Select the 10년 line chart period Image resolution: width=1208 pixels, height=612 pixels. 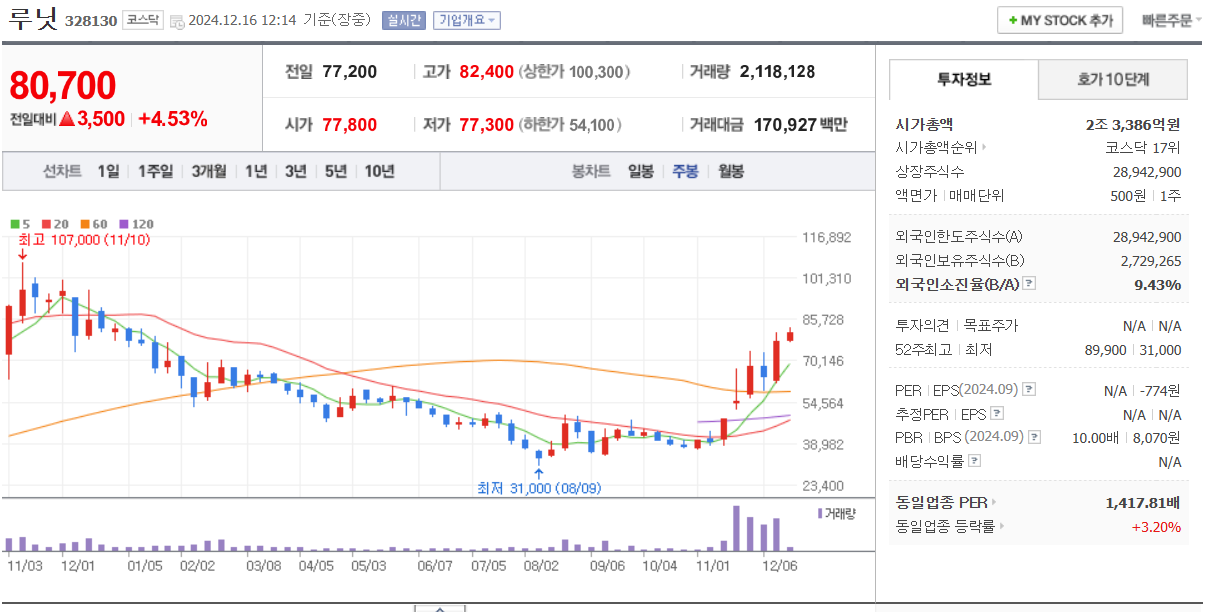coord(379,171)
